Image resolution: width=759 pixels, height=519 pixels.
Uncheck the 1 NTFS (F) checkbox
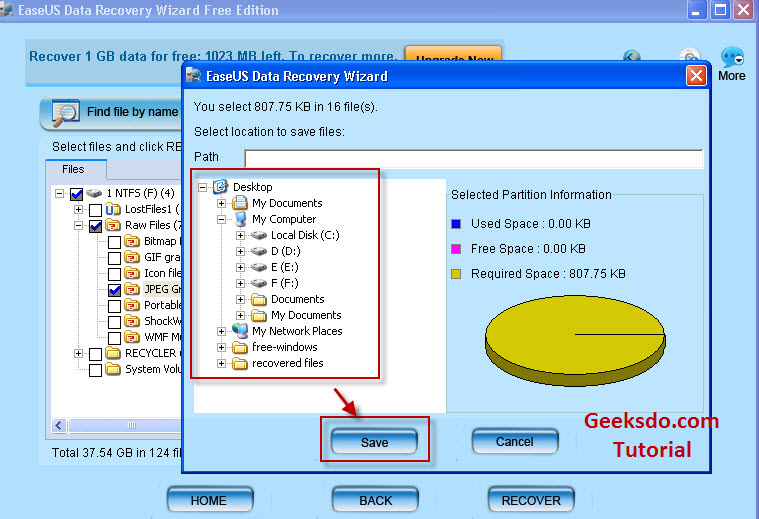[x=76, y=194]
